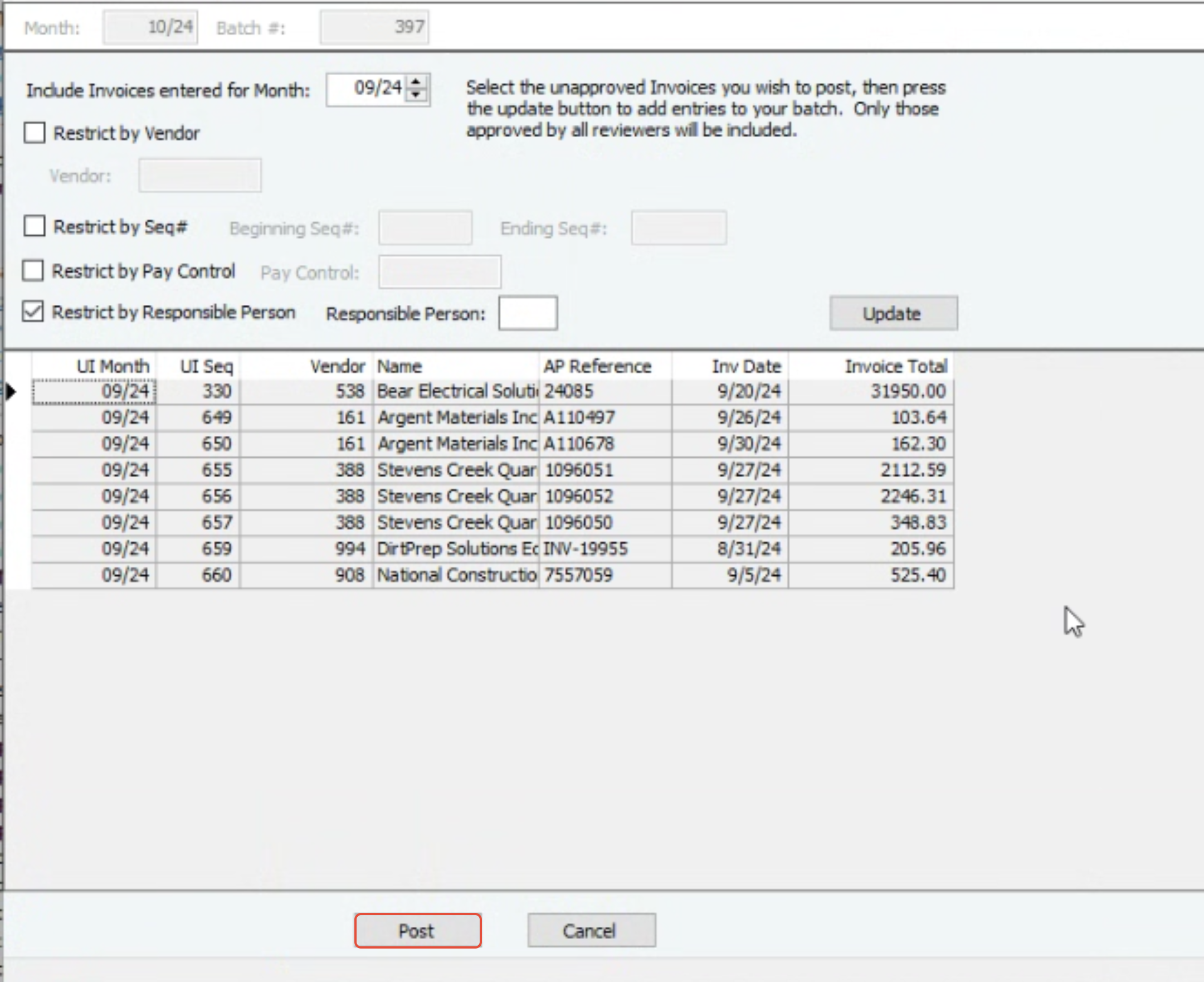
Task: Toggle Restrict by Pay Control checkbox
Action: (x=33, y=271)
